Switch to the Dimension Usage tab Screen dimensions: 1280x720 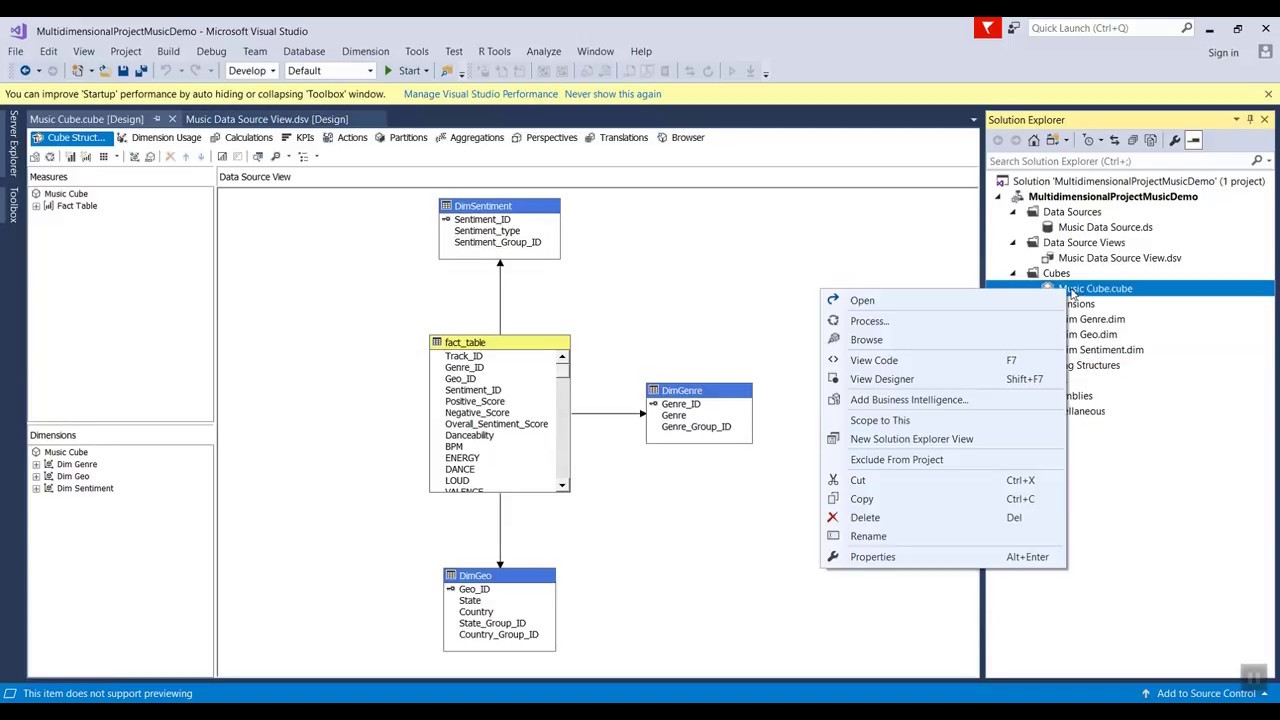[x=159, y=138]
